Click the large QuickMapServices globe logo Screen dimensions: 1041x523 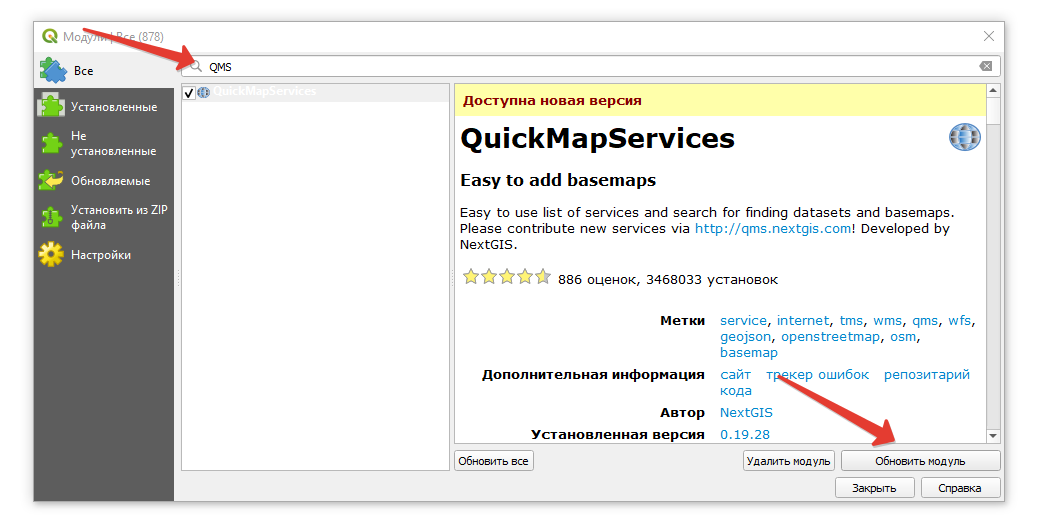pos(964,137)
